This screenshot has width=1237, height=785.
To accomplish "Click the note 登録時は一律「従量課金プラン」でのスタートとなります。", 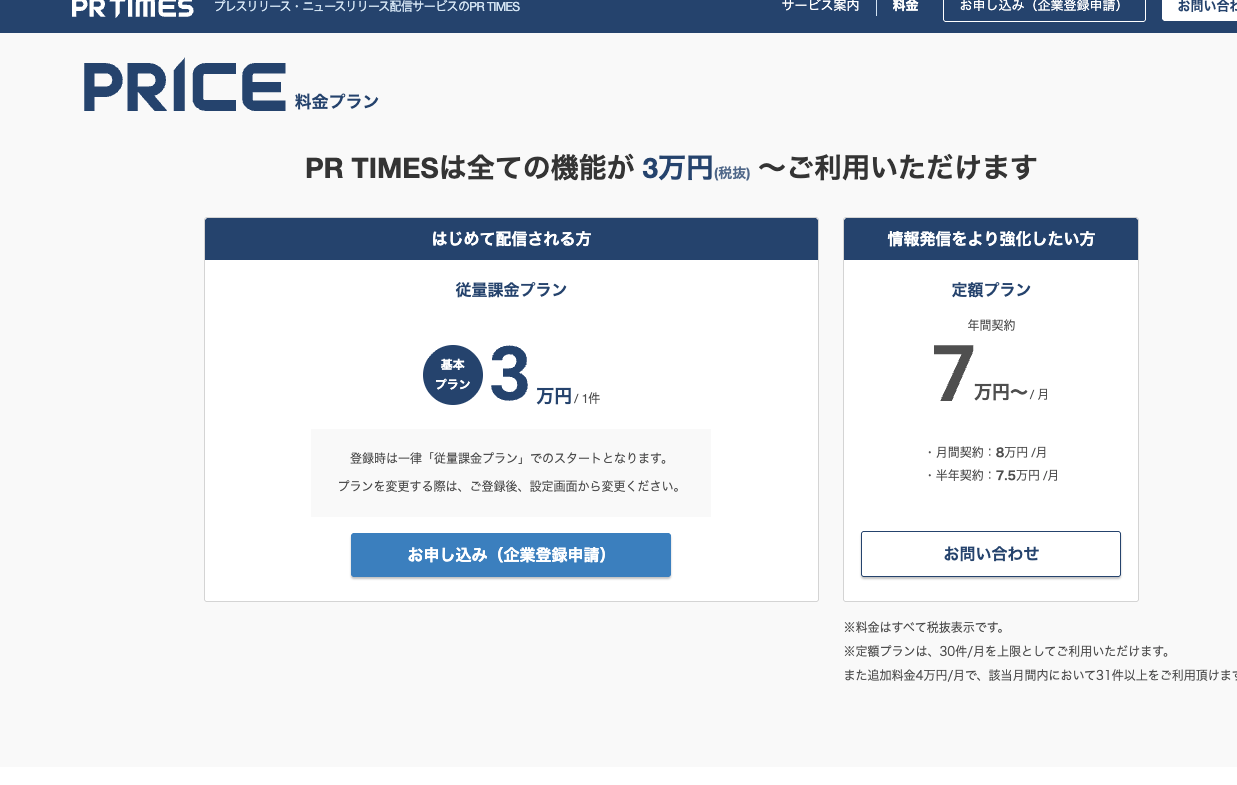I will click(510, 458).
